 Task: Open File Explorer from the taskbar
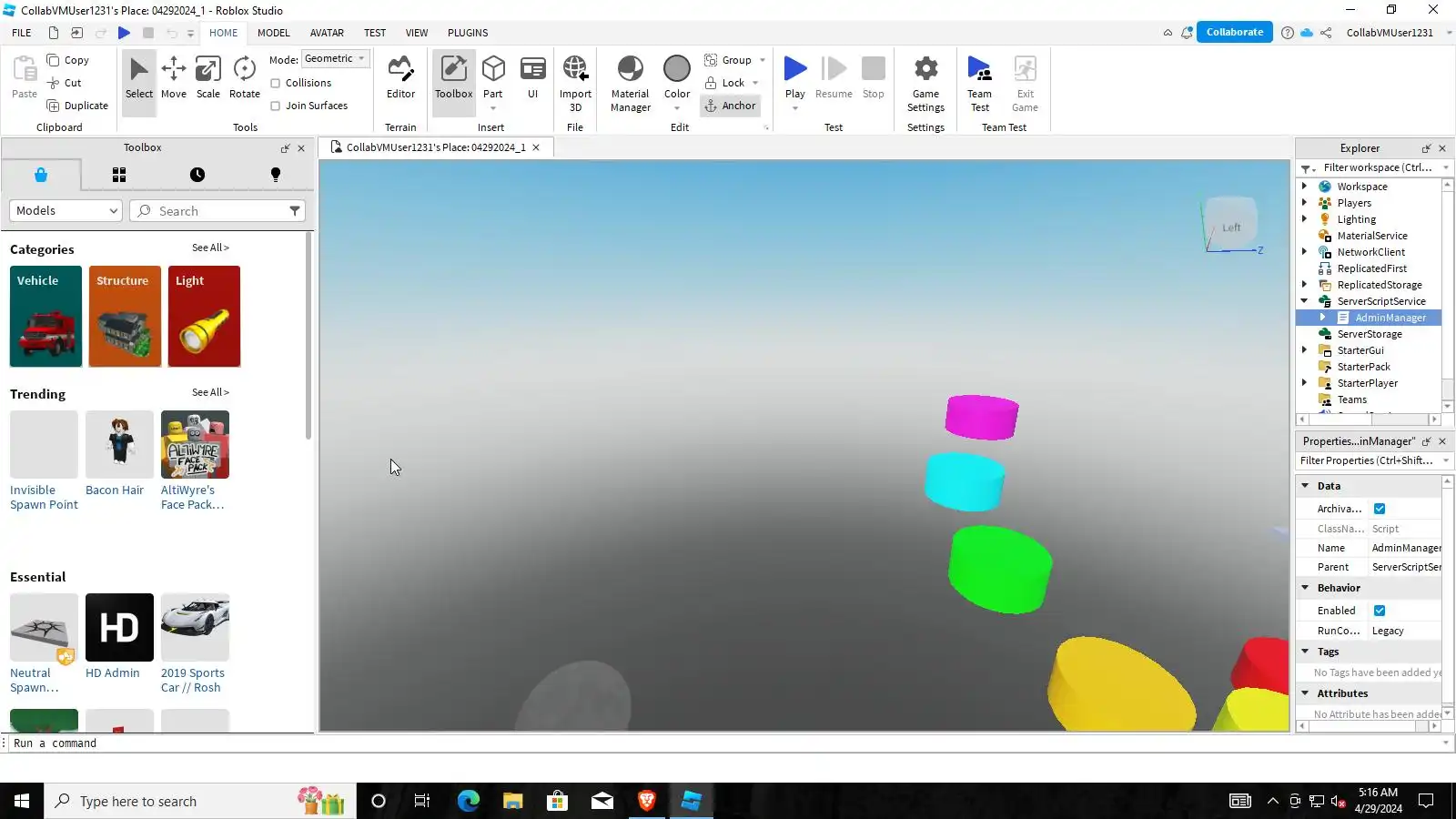click(512, 801)
